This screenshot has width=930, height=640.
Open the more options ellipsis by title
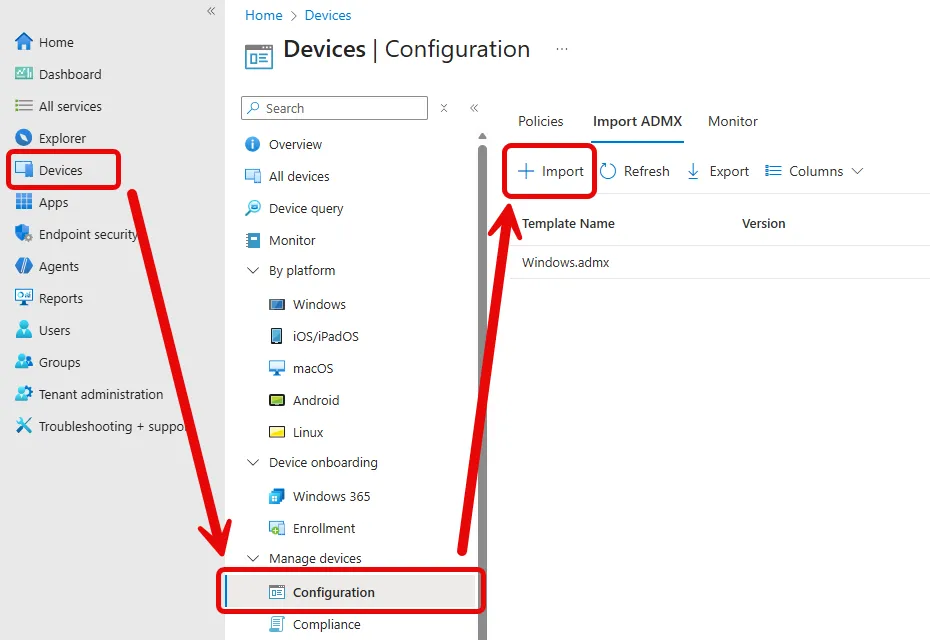pyautogui.click(x=562, y=49)
